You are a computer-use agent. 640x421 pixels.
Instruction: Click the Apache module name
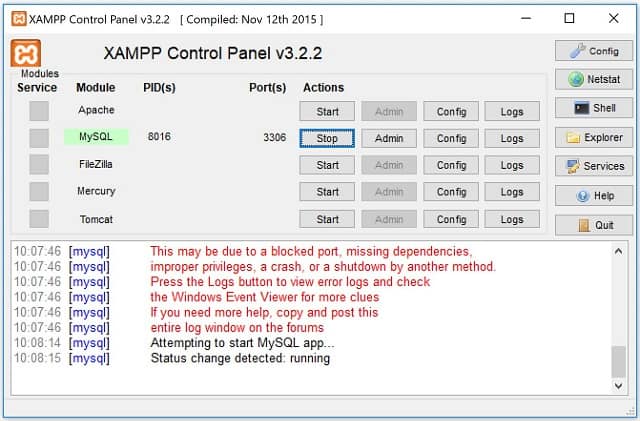click(x=96, y=110)
